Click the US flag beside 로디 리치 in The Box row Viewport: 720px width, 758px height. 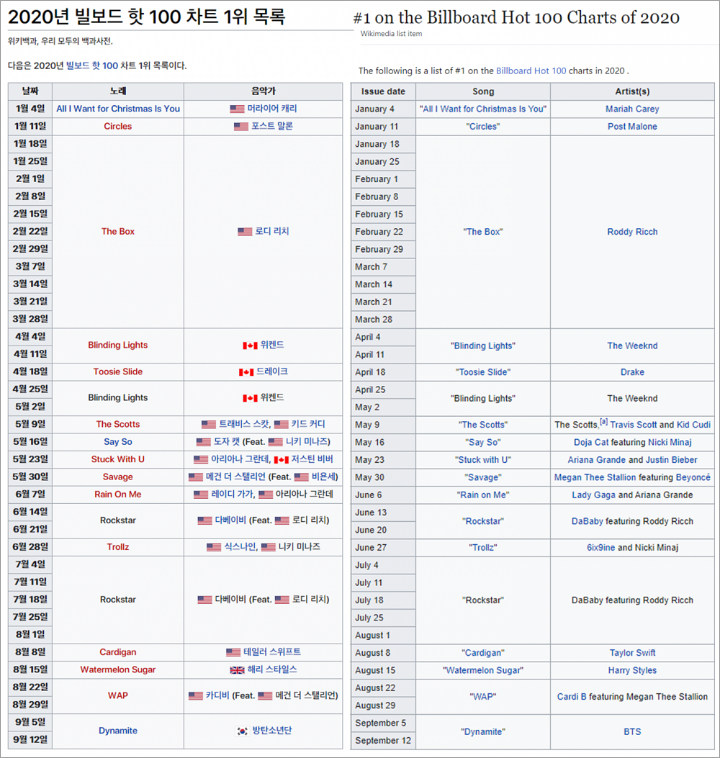(x=245, y=232)
